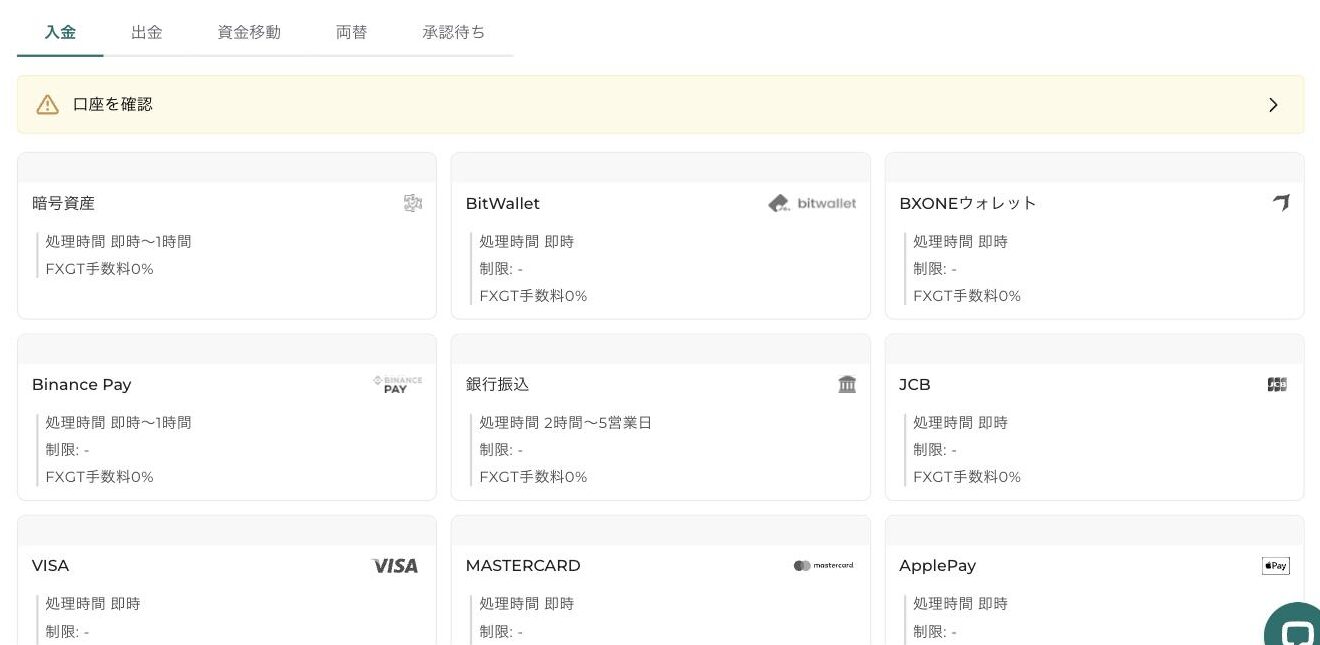Click 処理時間 即時 under BXONEウォレット
Viewport: 1320px width, 645px height.
(x=960, y=242)
